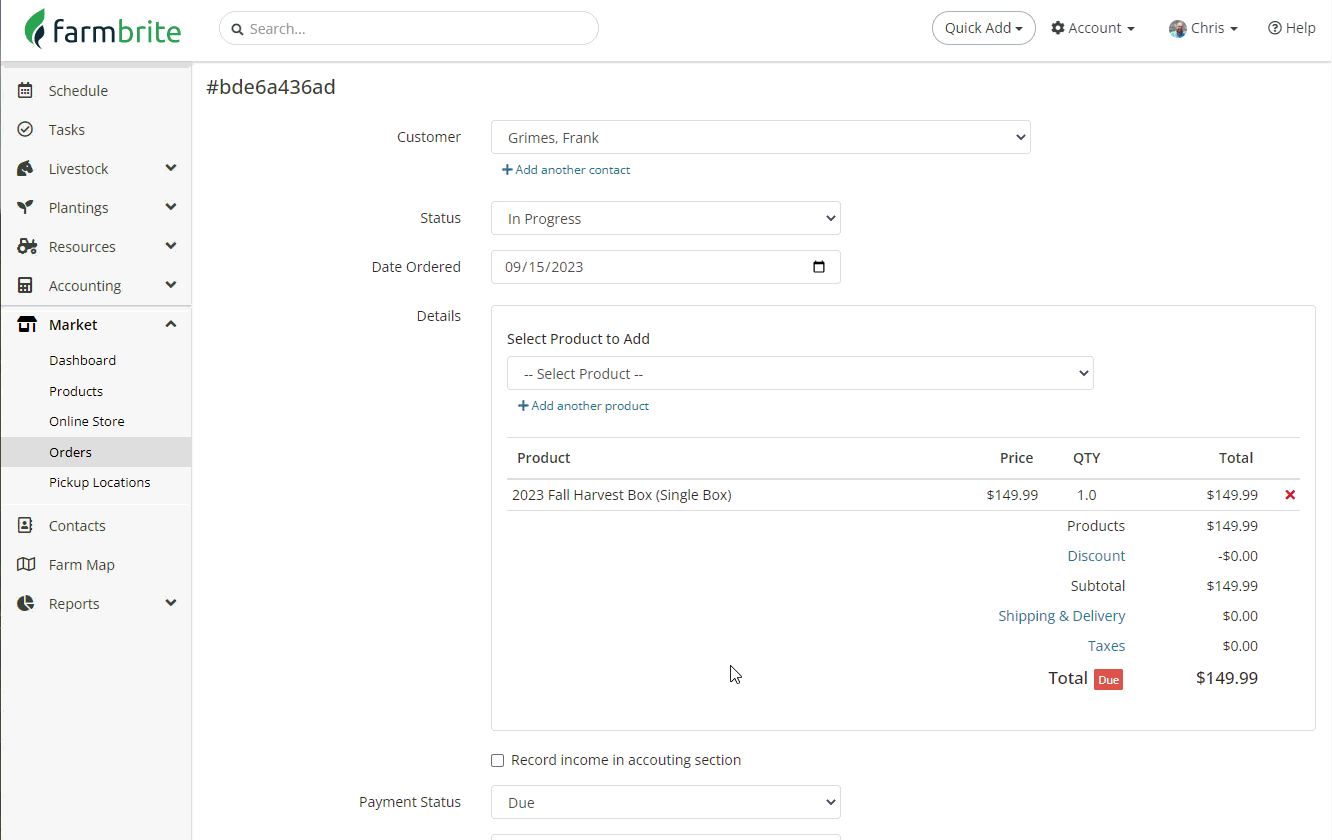Image resolution: width=1332 pixels, height=840 pixels.
Task: Change the order Status dropdown
Action: click(x=665, y=219)
